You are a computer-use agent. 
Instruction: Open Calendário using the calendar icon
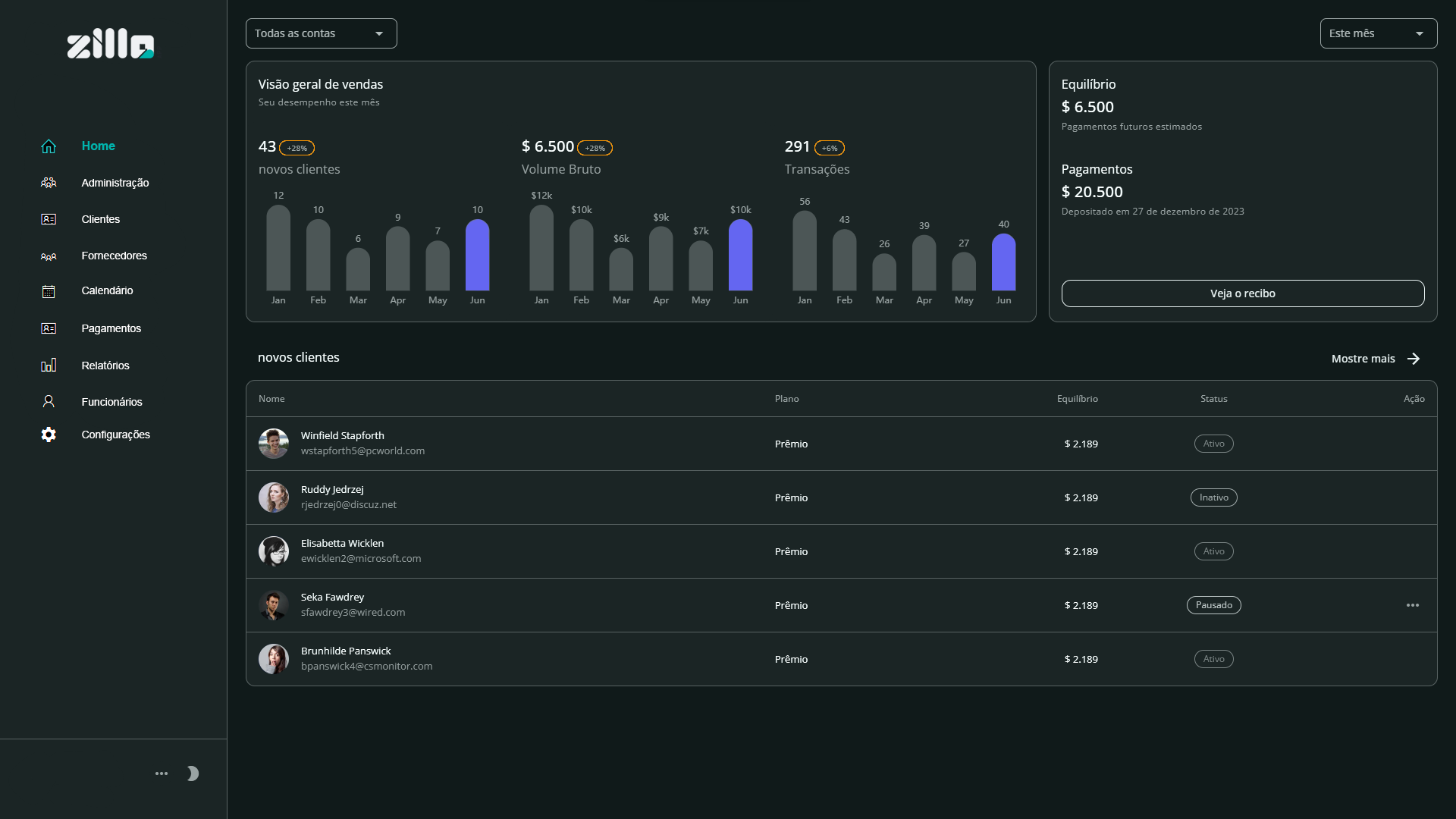point(49,291)
